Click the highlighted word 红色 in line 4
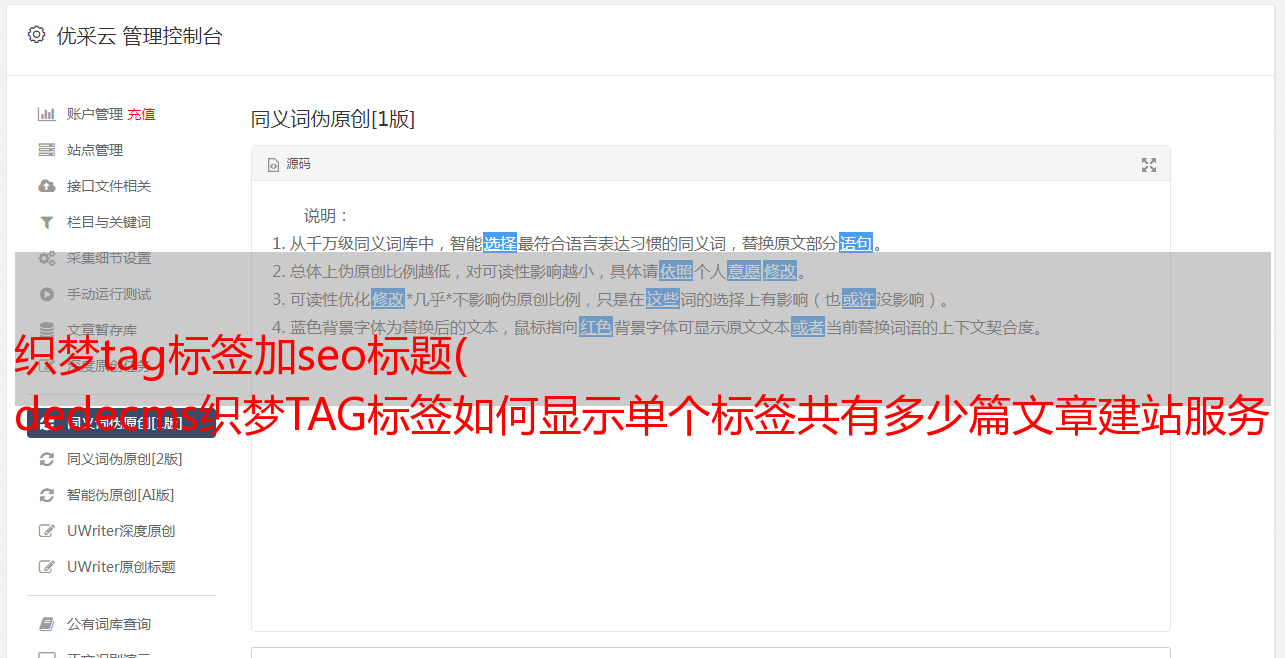Viewport: 1285px width, 658px height. point(596,327)
